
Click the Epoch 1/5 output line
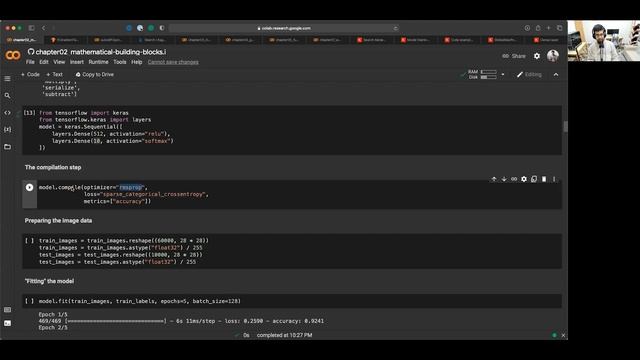[x=53, y=315]
